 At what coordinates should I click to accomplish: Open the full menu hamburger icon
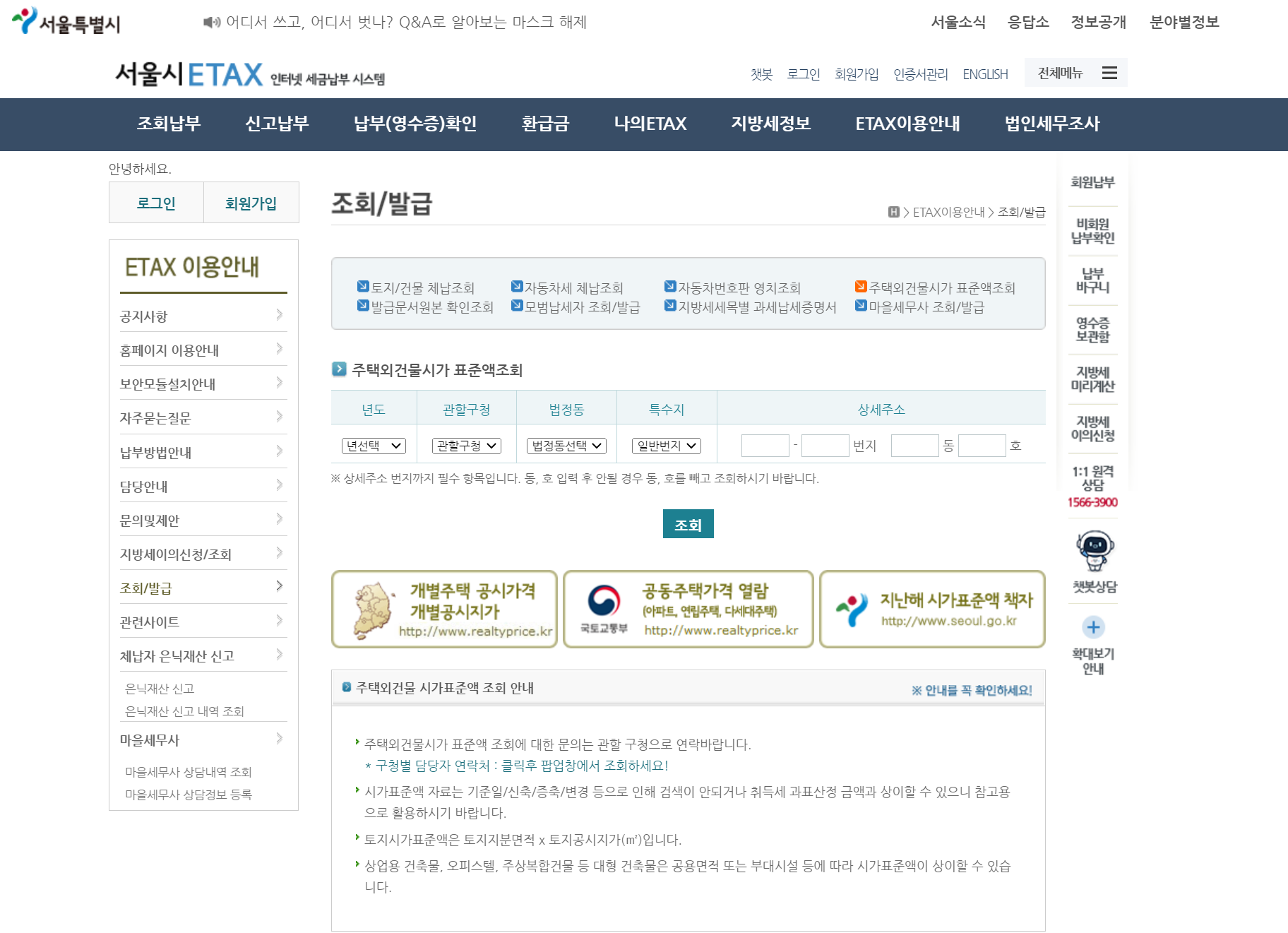[x=1109, y=73]
